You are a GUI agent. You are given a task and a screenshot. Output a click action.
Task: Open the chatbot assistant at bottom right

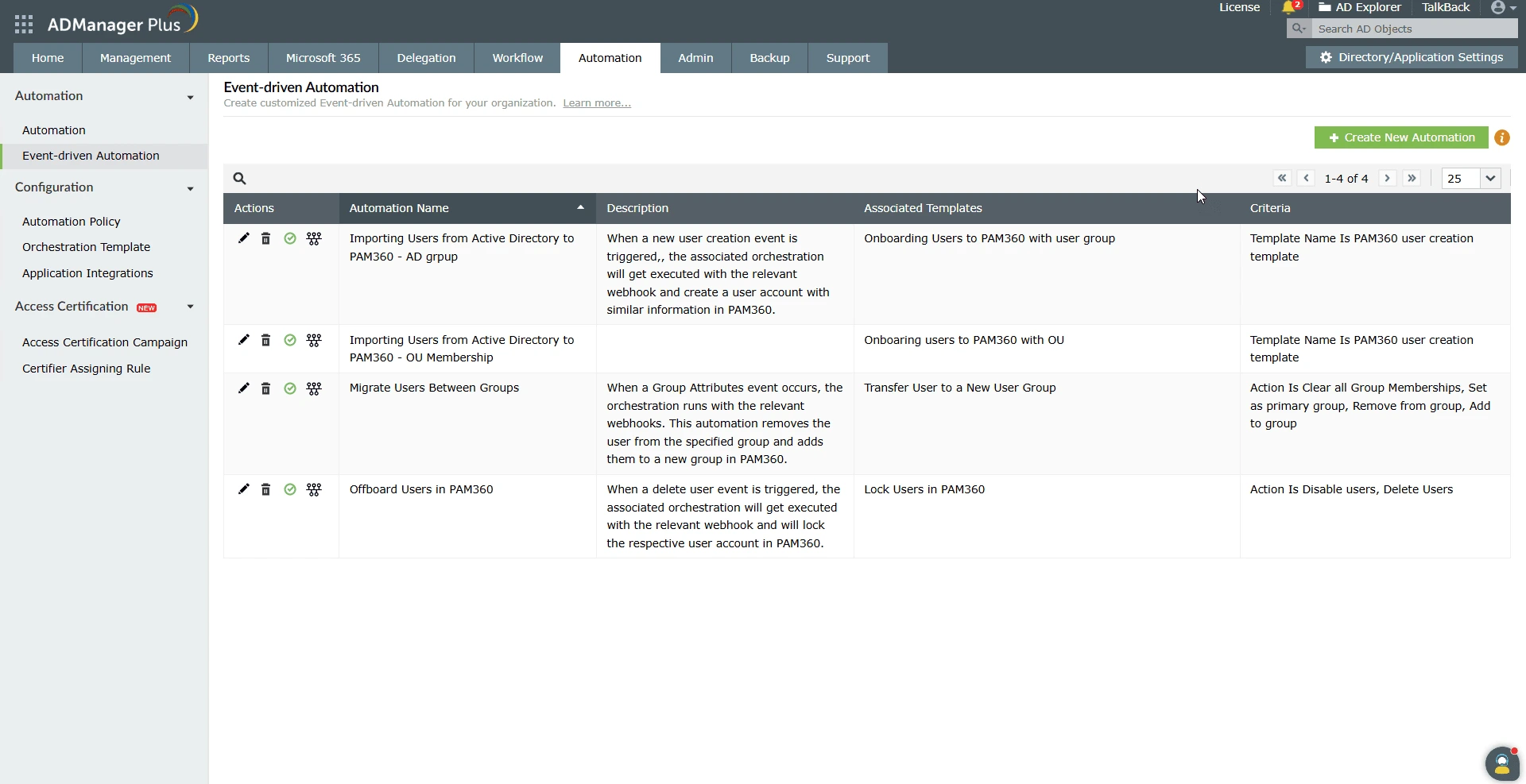point(1501,763)
